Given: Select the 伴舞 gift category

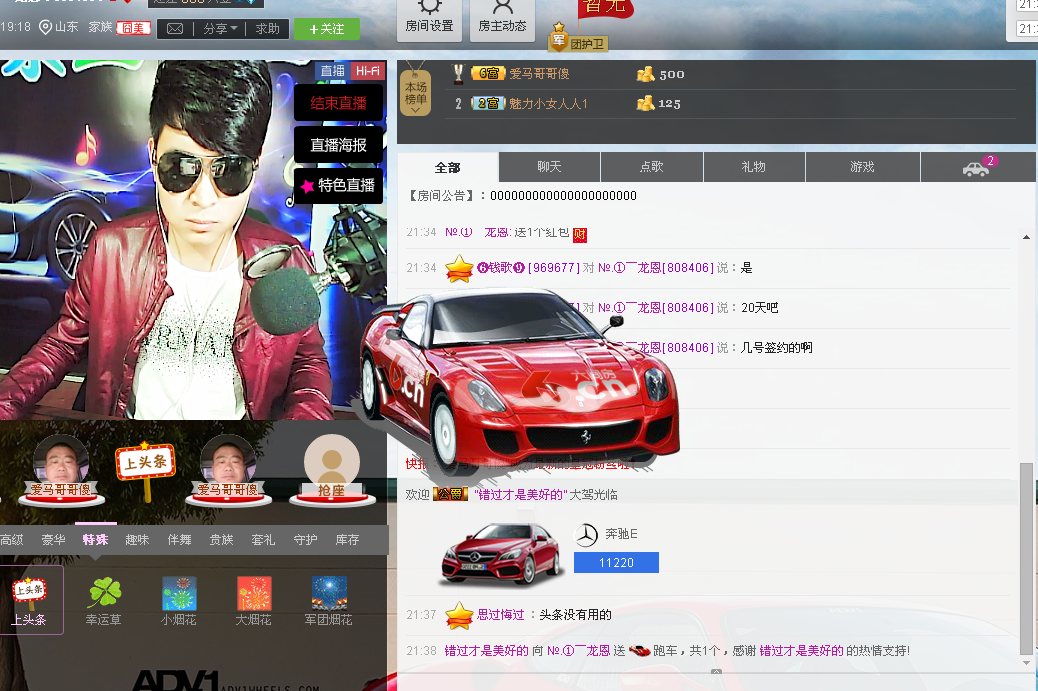Looking at the screenshot, I should click(179, 539).
